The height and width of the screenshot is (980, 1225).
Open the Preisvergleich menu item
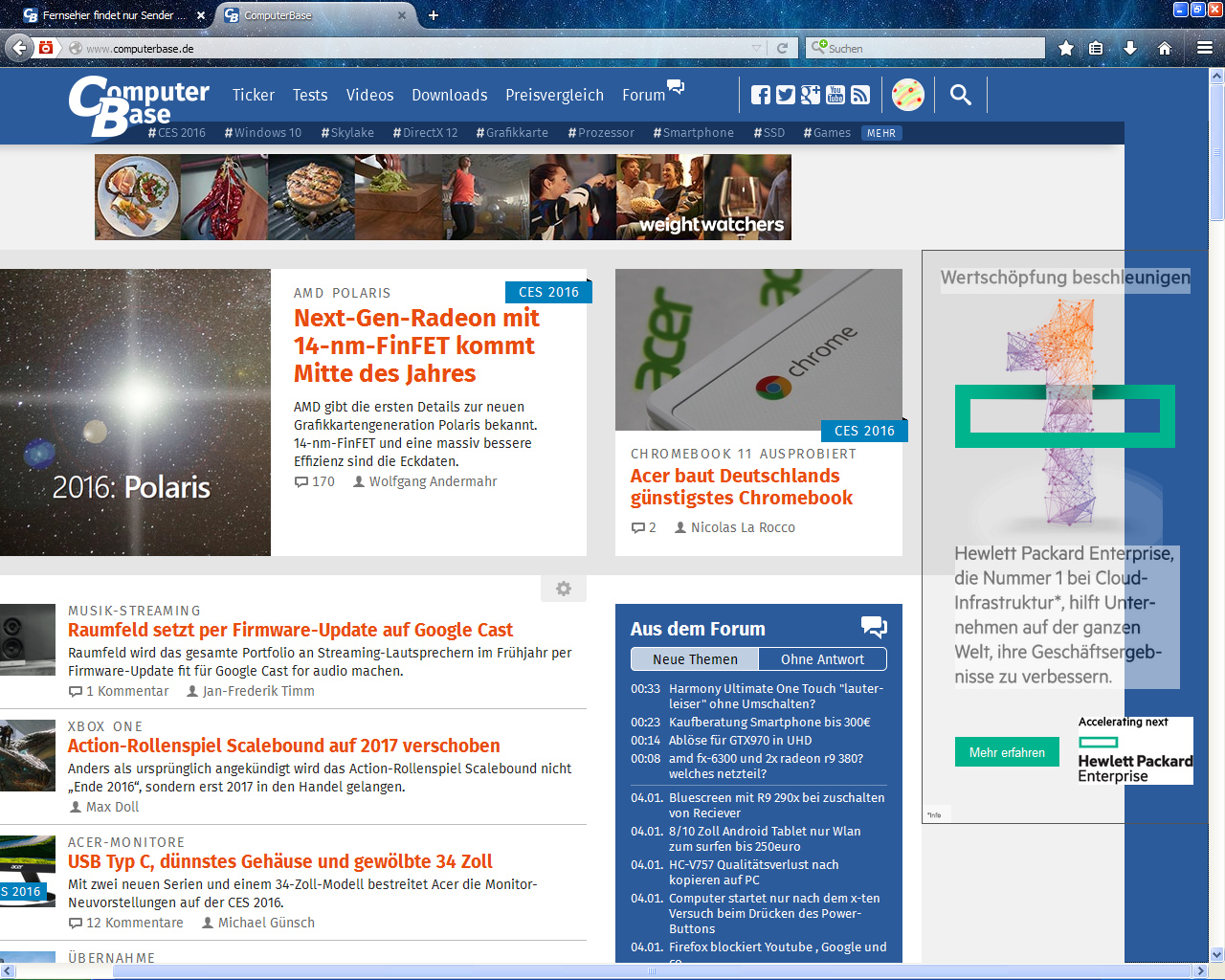click(x=555, y=95)
